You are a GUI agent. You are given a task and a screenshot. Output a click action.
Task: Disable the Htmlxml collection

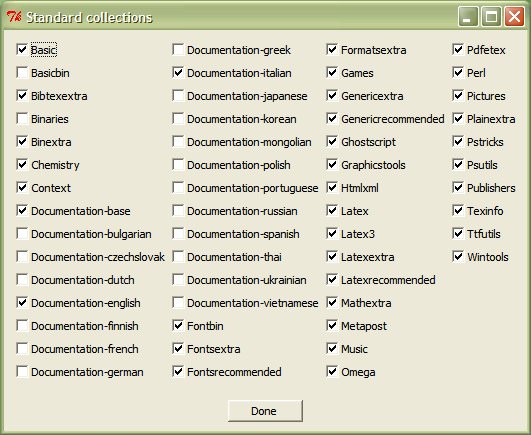click(x=332, y=188)
